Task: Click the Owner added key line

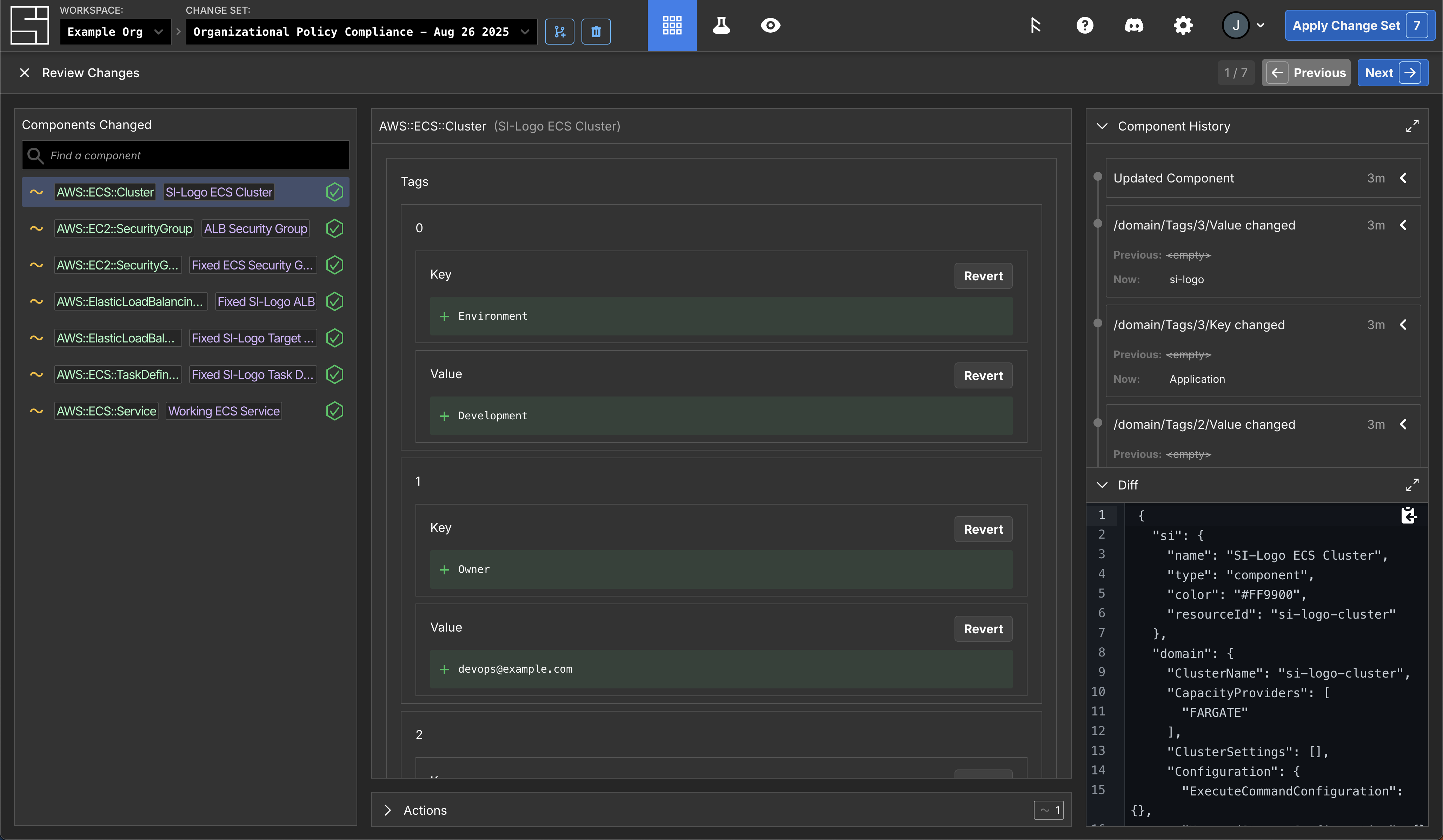Action: click(x=721, y=569)
